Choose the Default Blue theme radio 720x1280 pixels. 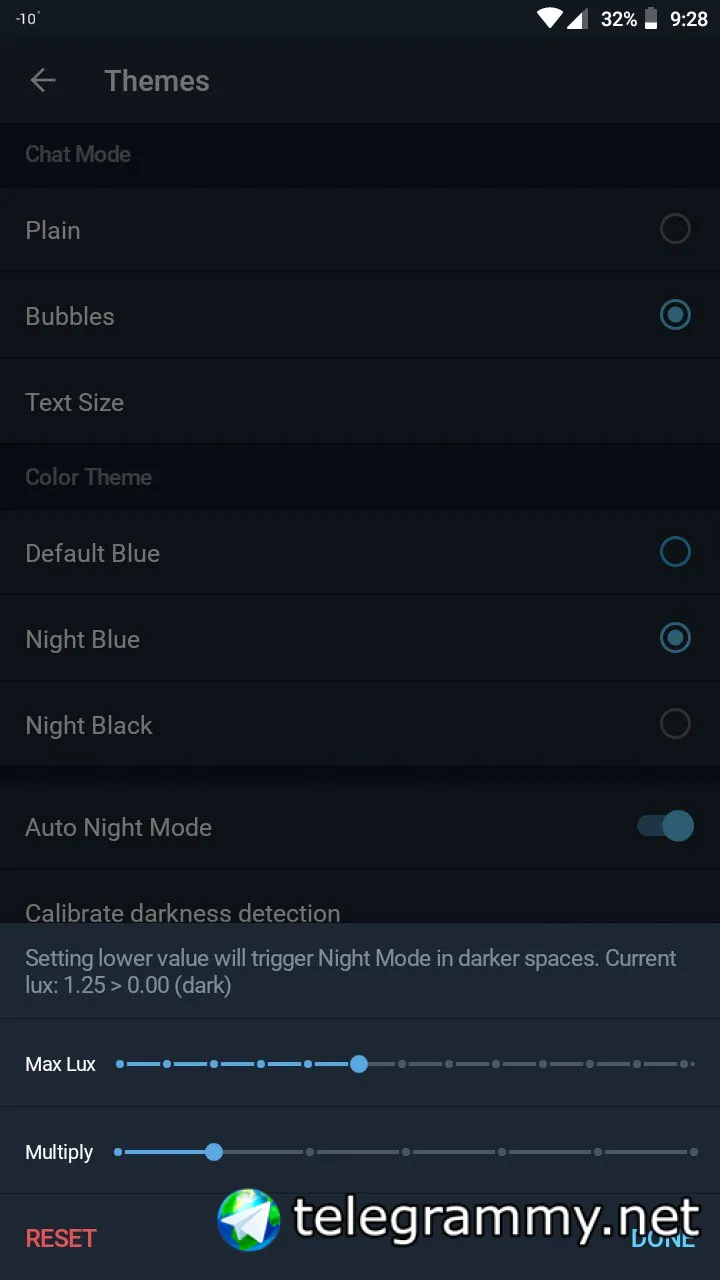[675, 552]
